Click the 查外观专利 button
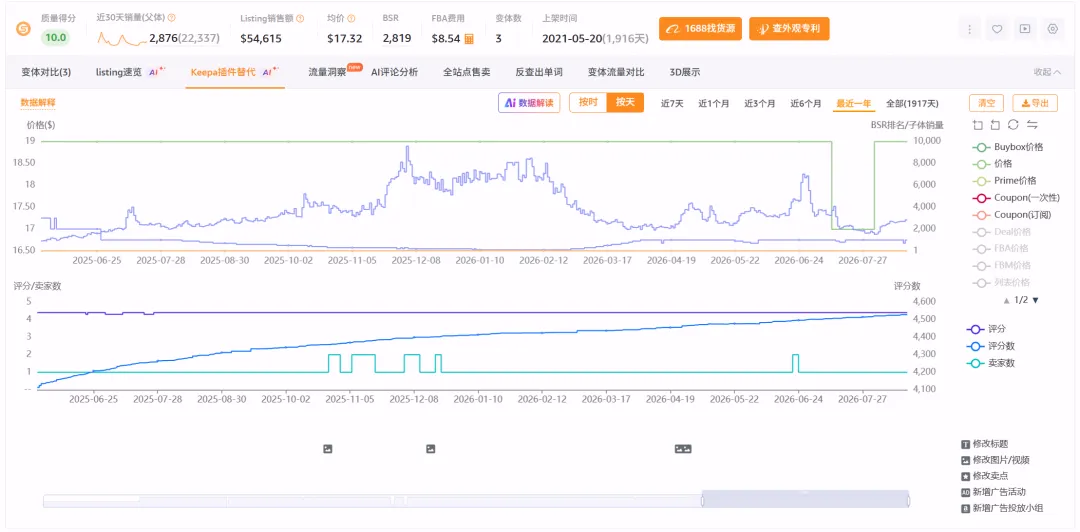This screenshot has height=532, width=1080. click(x=789, y=29)
